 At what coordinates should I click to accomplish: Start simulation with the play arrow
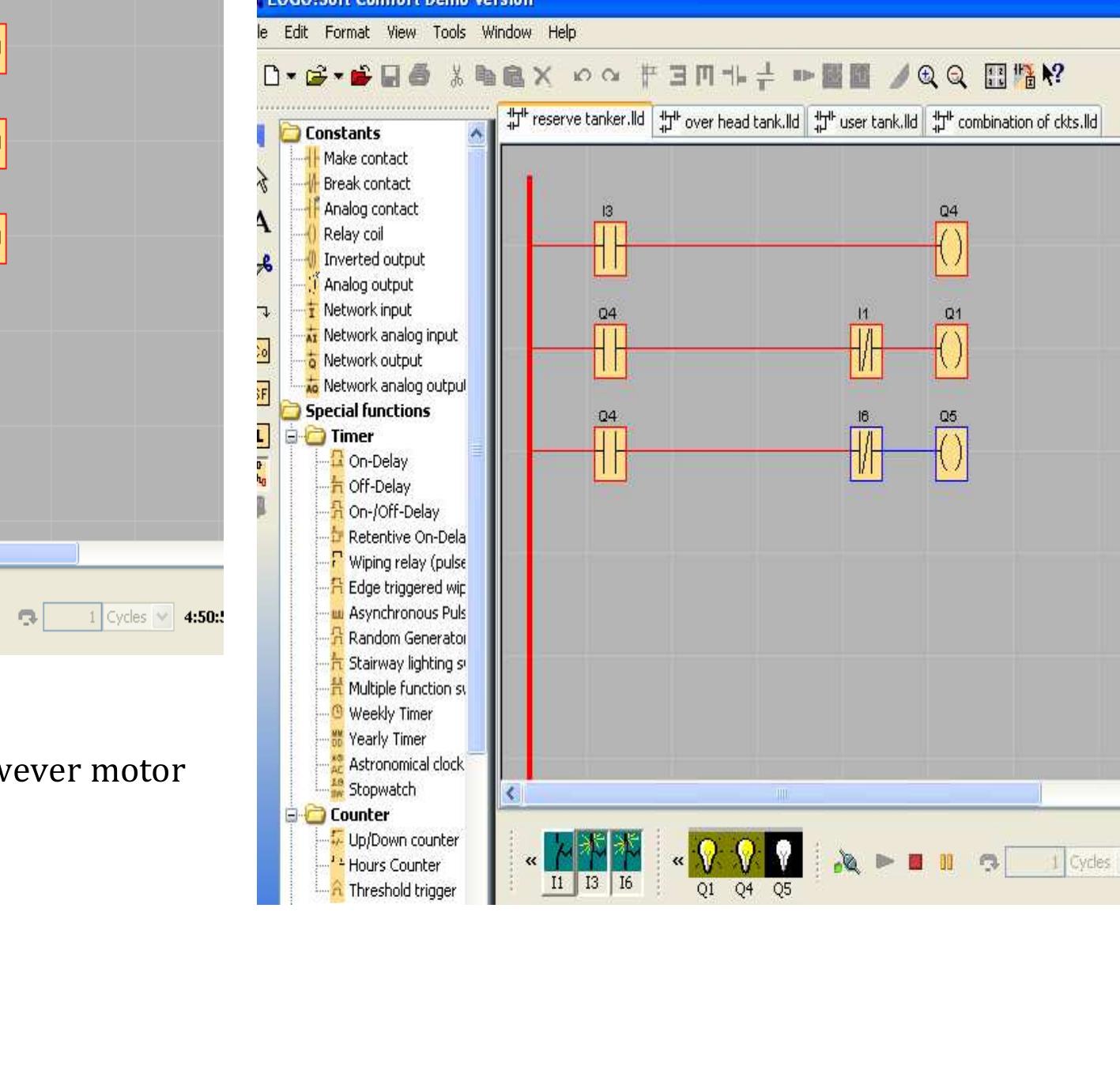pos(885,861)
